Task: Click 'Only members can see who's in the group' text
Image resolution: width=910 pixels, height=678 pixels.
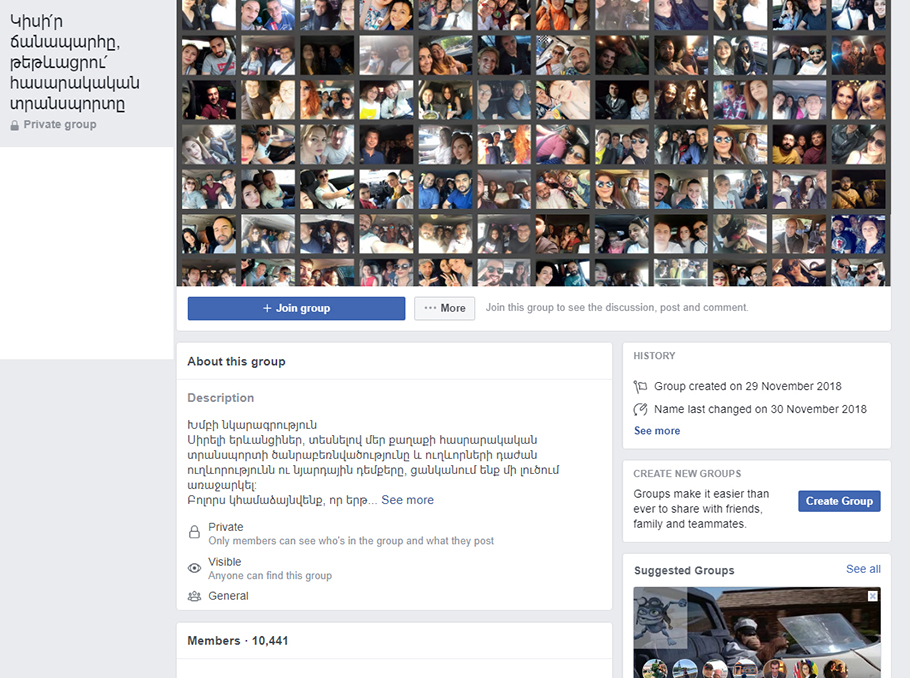Action: [351, 540]
